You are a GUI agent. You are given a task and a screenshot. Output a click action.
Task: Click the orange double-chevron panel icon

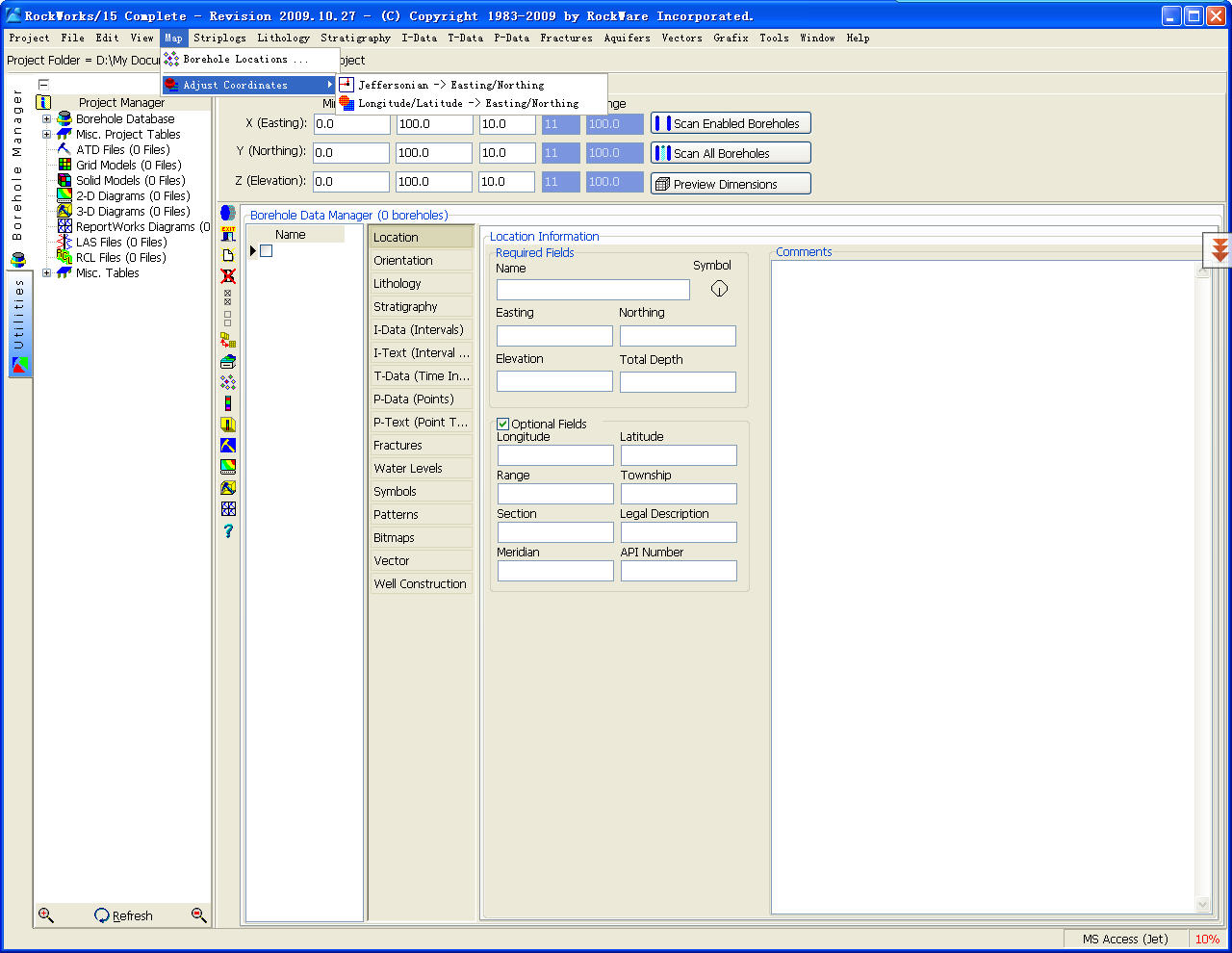(1219, 250)
